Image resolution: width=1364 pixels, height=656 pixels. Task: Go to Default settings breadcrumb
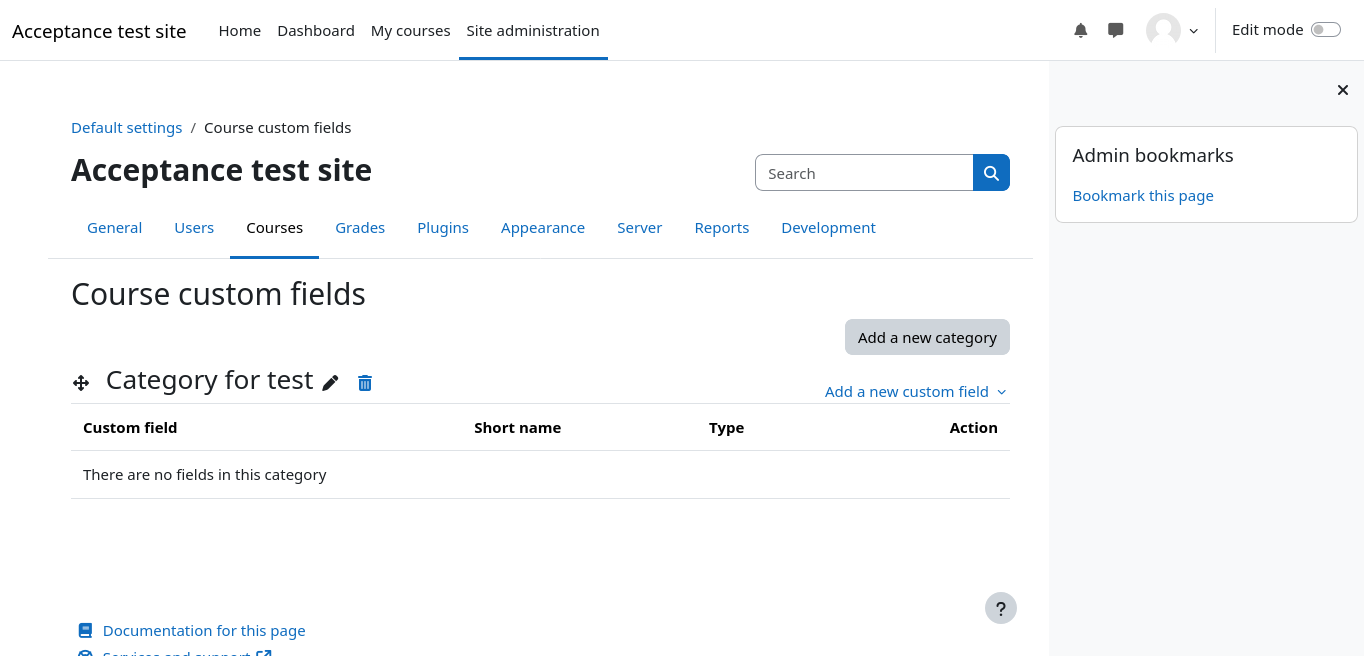(127, 128)
